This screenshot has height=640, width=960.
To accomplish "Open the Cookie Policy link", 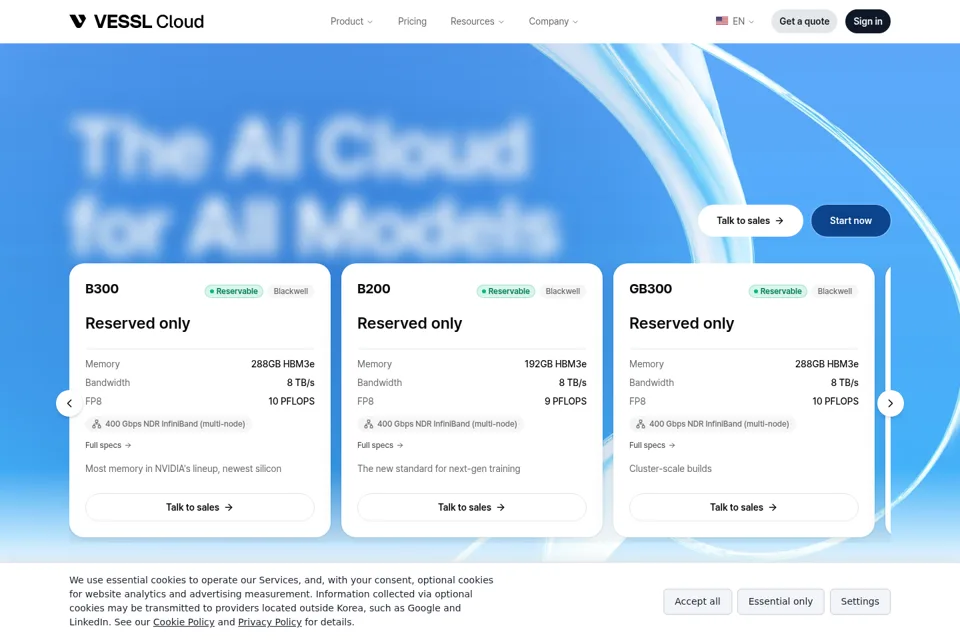I will (x=184, y=622).
